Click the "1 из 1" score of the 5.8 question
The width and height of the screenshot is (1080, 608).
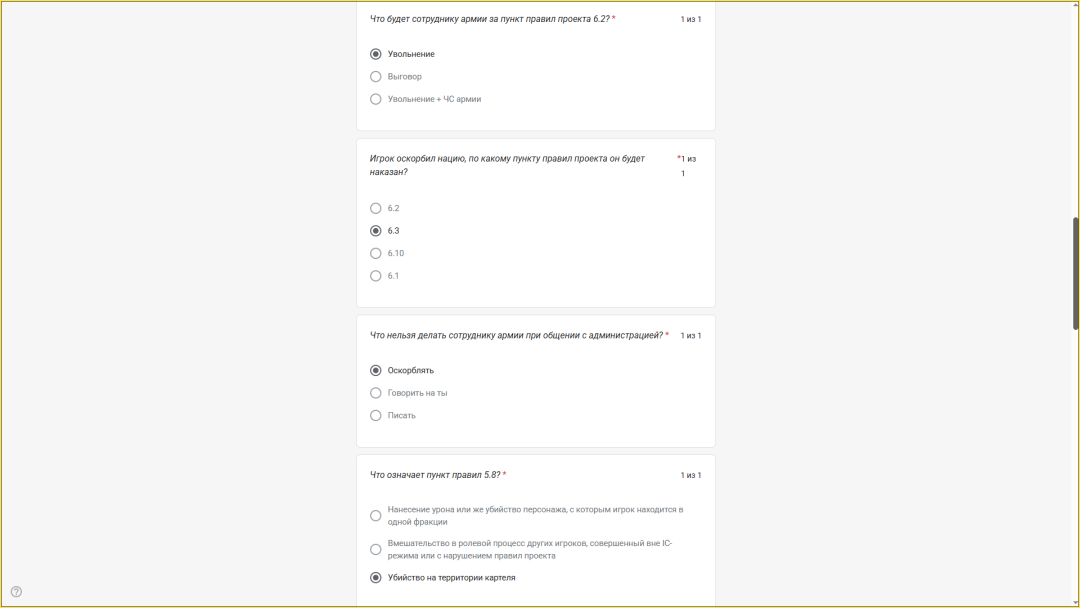(x=691, y=476)
